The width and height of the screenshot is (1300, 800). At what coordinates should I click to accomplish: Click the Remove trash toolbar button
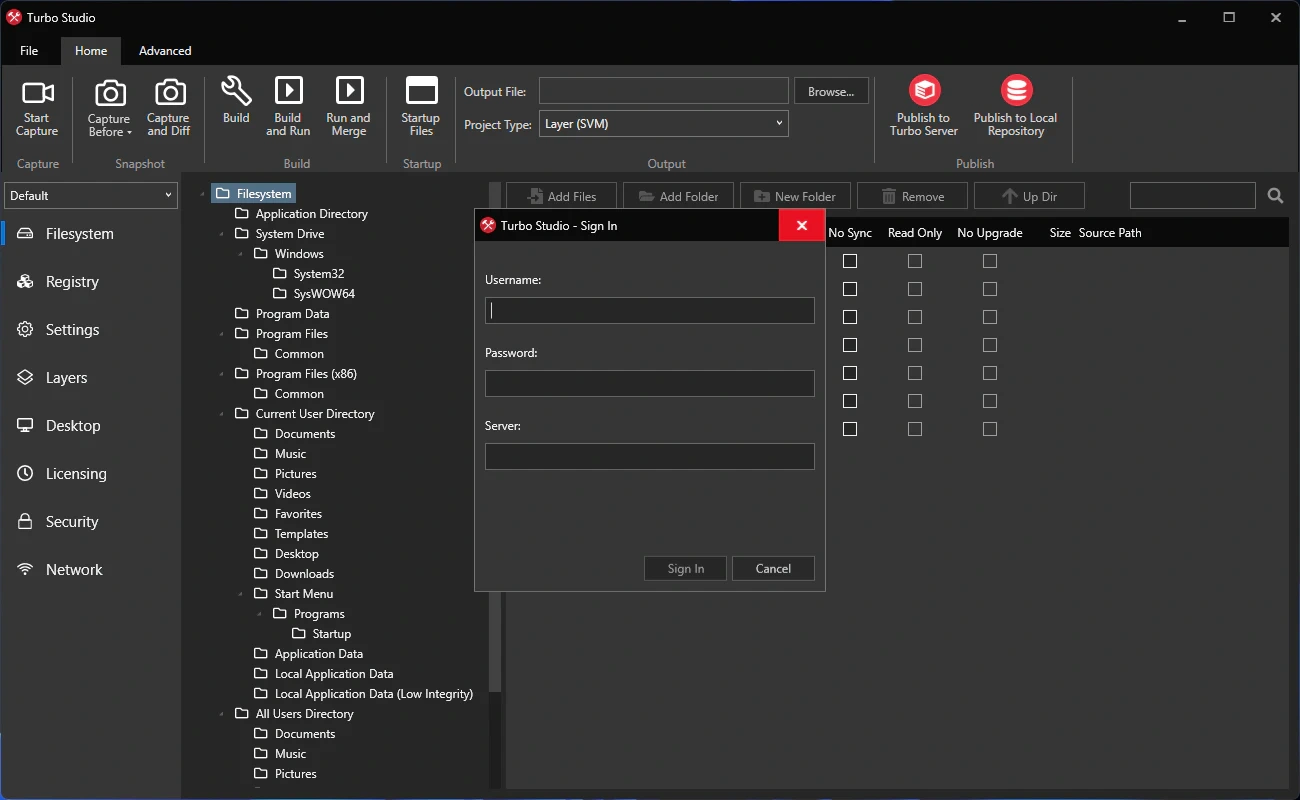912,196
